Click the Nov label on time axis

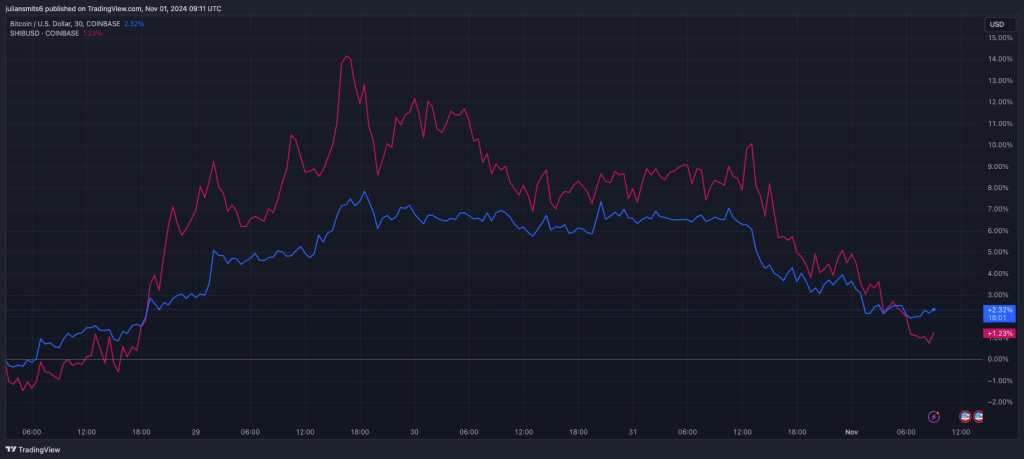pos(851,432)
